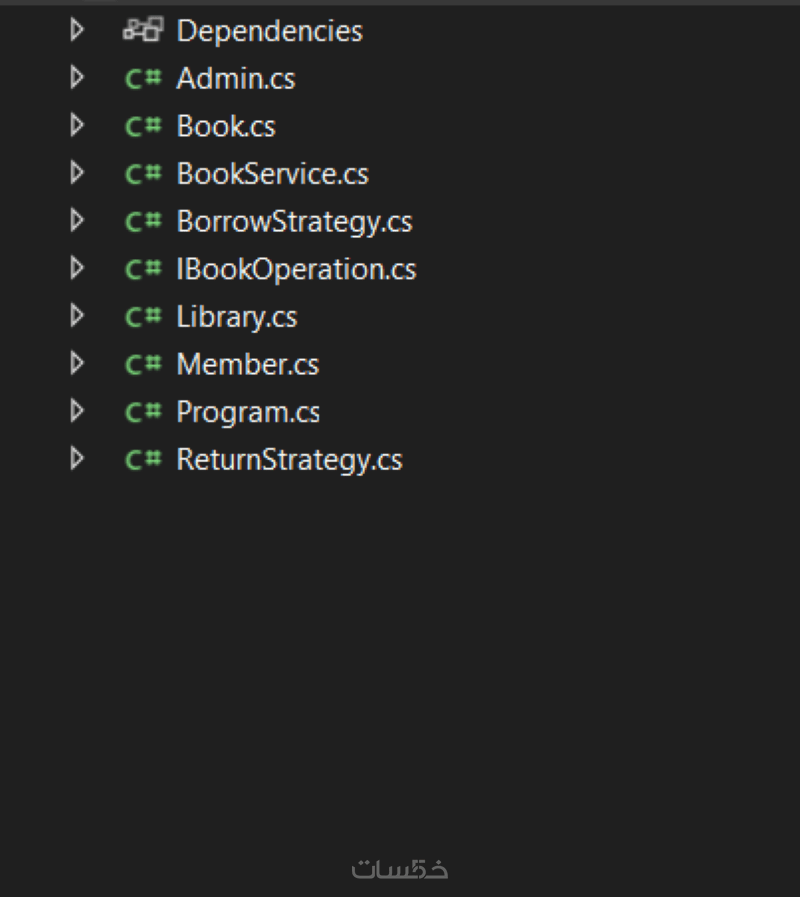Select the ReturnStrategy.cs file name

click(289, 460)
